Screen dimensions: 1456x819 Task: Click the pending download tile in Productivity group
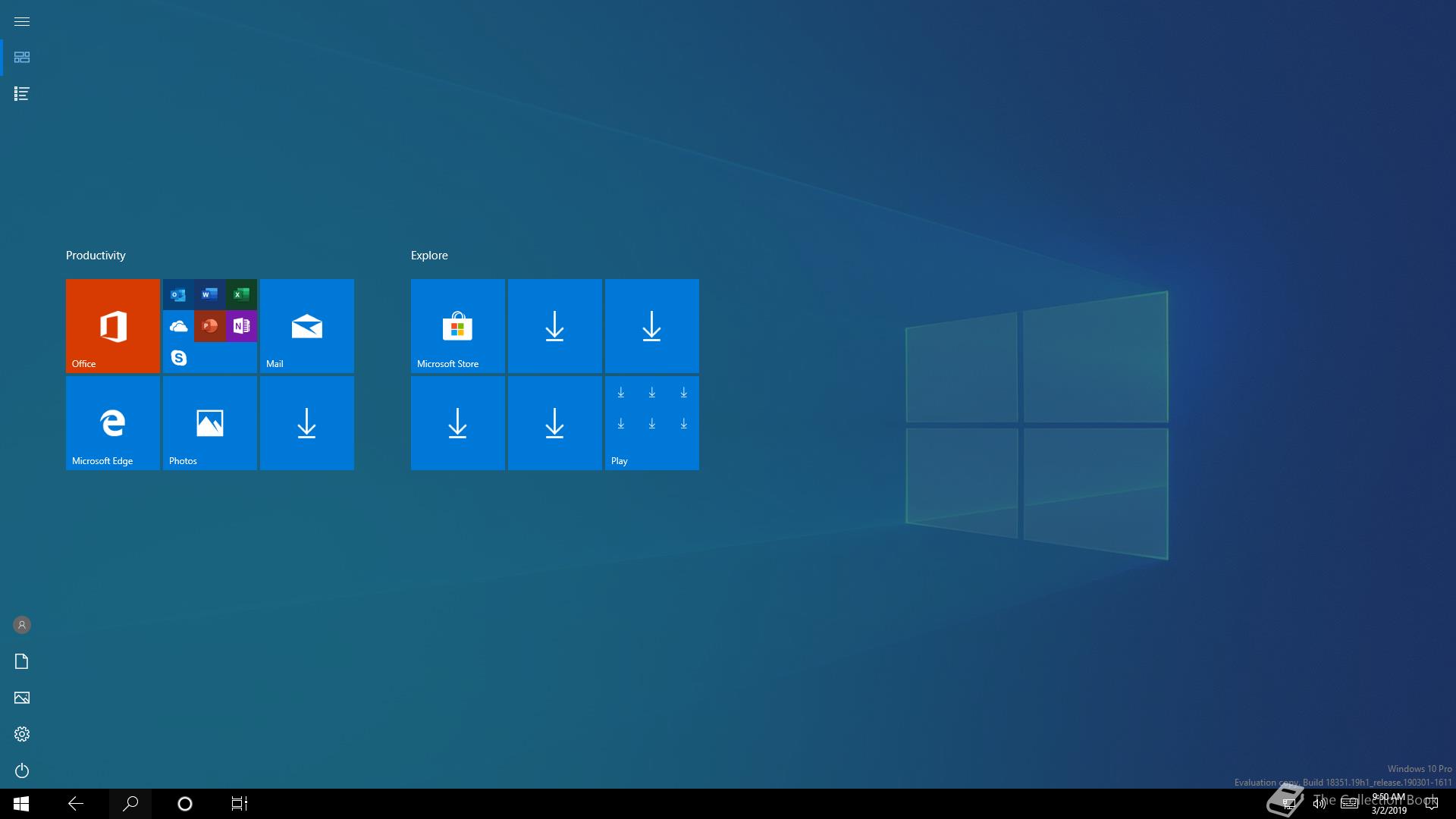pyautogui.click(x=307, y=423)
